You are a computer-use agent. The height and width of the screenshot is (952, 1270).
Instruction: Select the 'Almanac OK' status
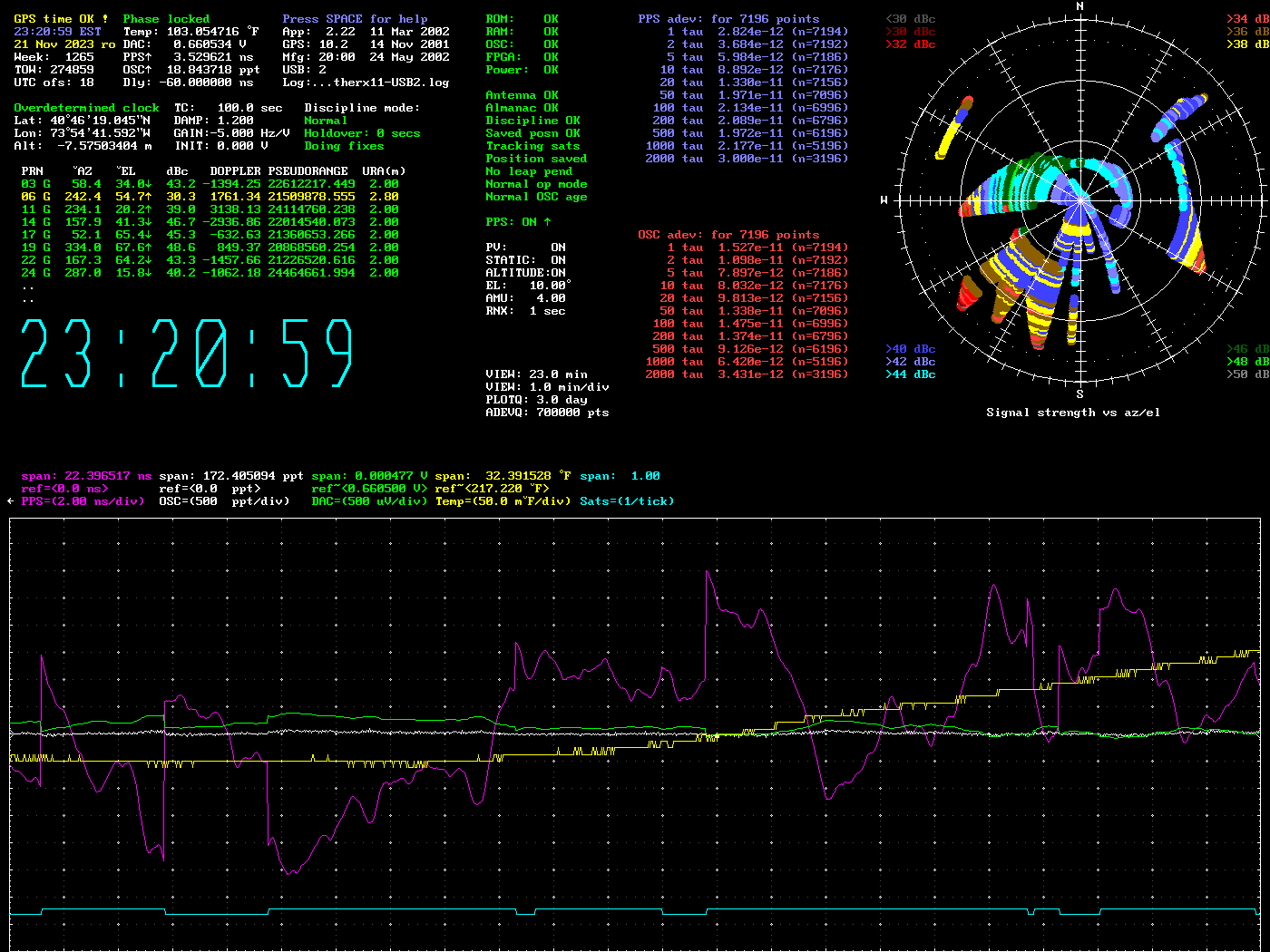pyautogui.click(x=522, y=108)
